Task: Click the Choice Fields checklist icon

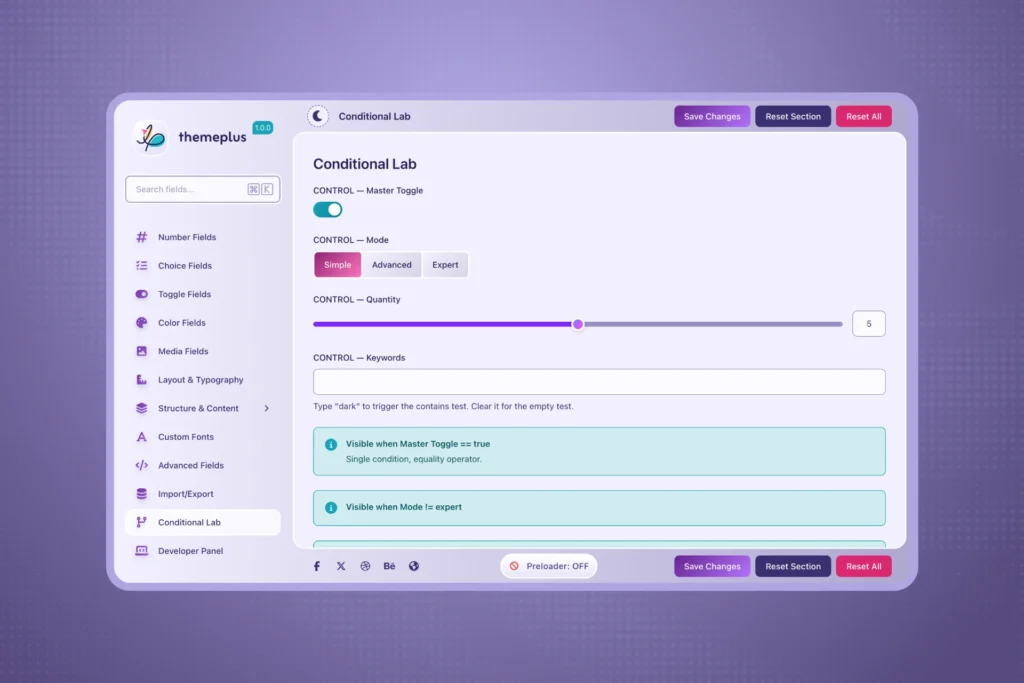Action: pos(142,266)
